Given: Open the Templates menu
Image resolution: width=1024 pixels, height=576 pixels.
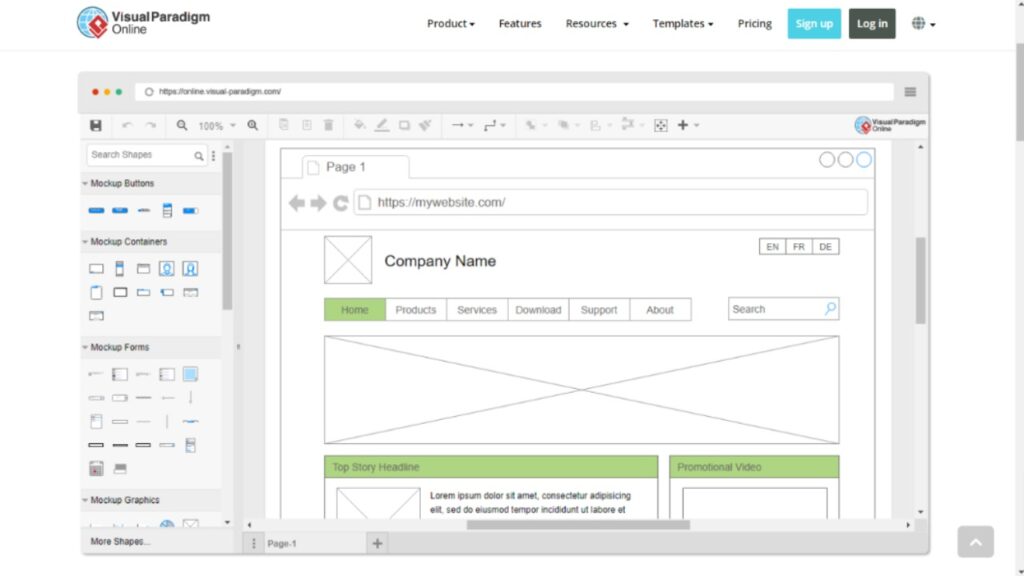Looking at the screenshot, I should pyautogui.click(x=683, y=24).
